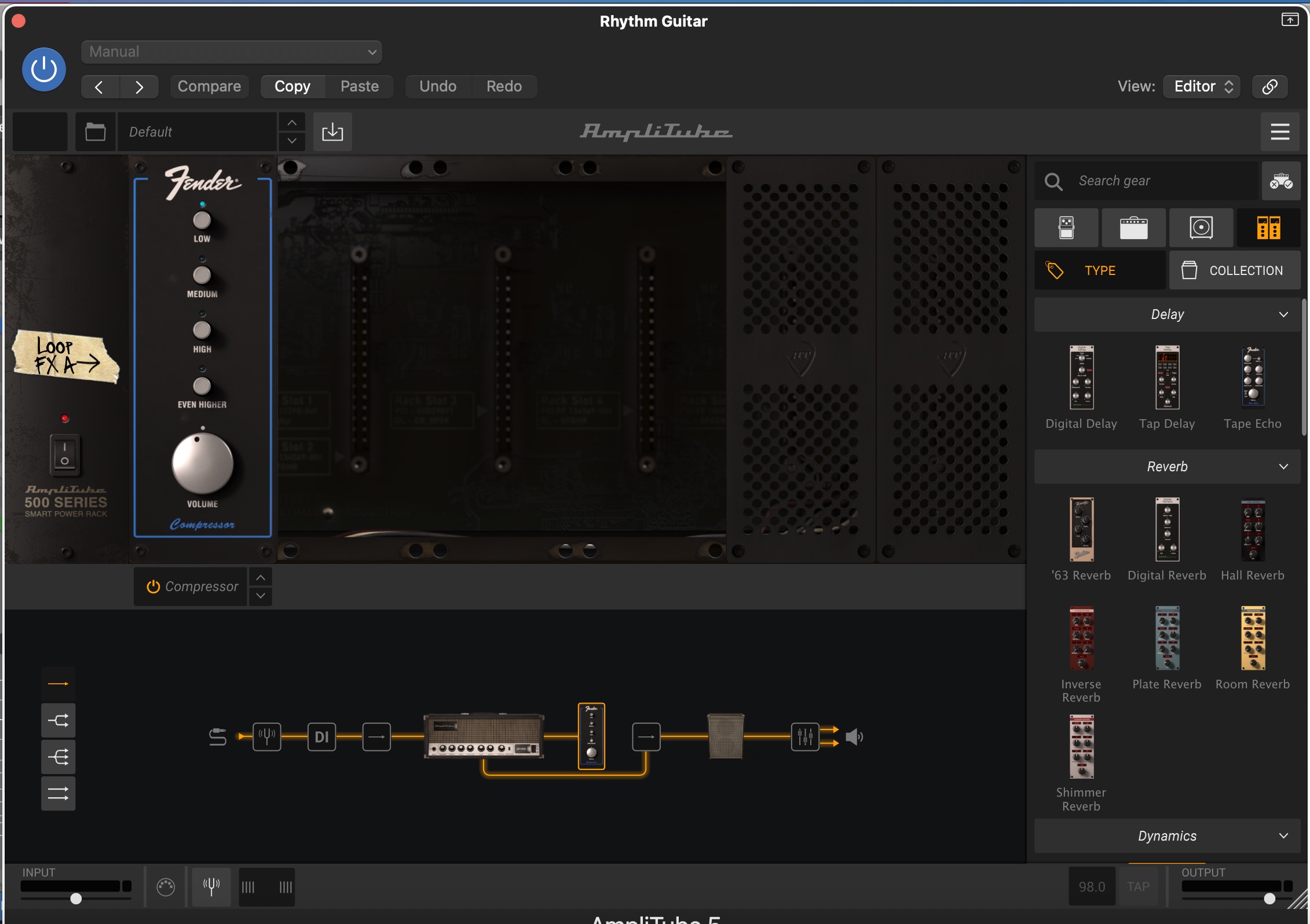Screen dimensions: 1310x924
Task: Toggle the plugin power bypass button
Action: click(44, 70)
